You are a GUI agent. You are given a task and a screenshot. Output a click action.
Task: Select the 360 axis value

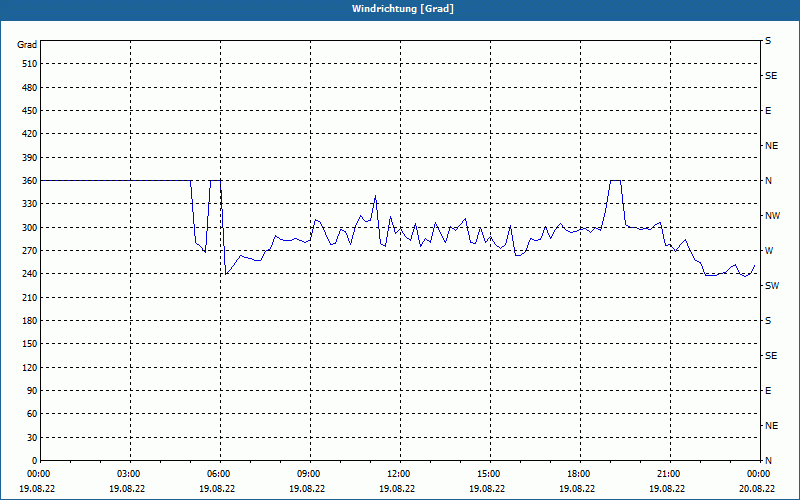point(30,181)
